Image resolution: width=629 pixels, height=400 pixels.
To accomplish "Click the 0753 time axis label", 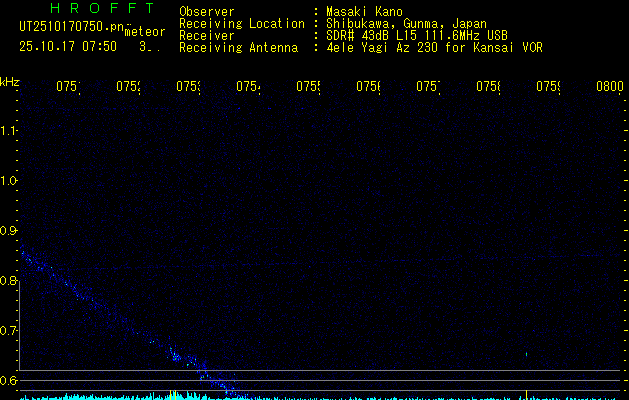I will pyautogui.click(x=188, y=86).
